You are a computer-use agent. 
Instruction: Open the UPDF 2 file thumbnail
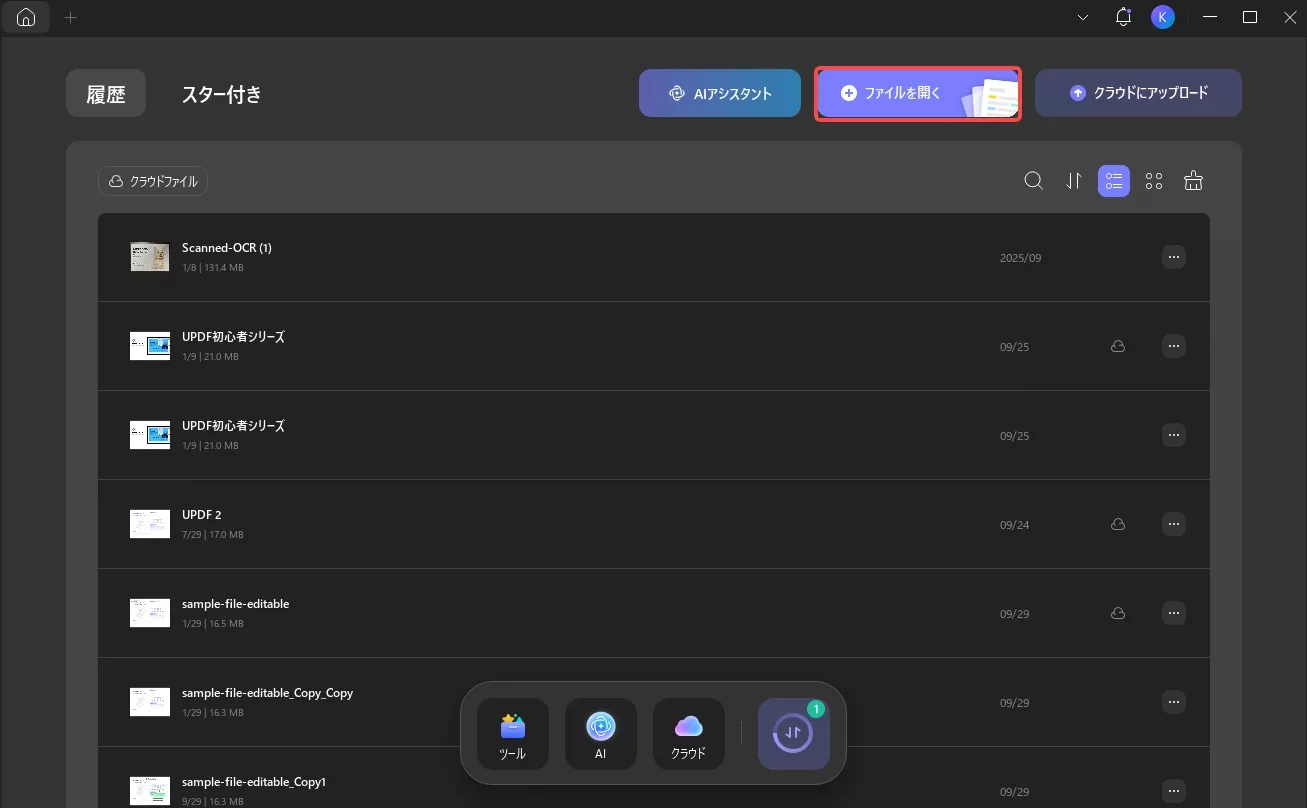pyautogui.click(x=150, y=524)
